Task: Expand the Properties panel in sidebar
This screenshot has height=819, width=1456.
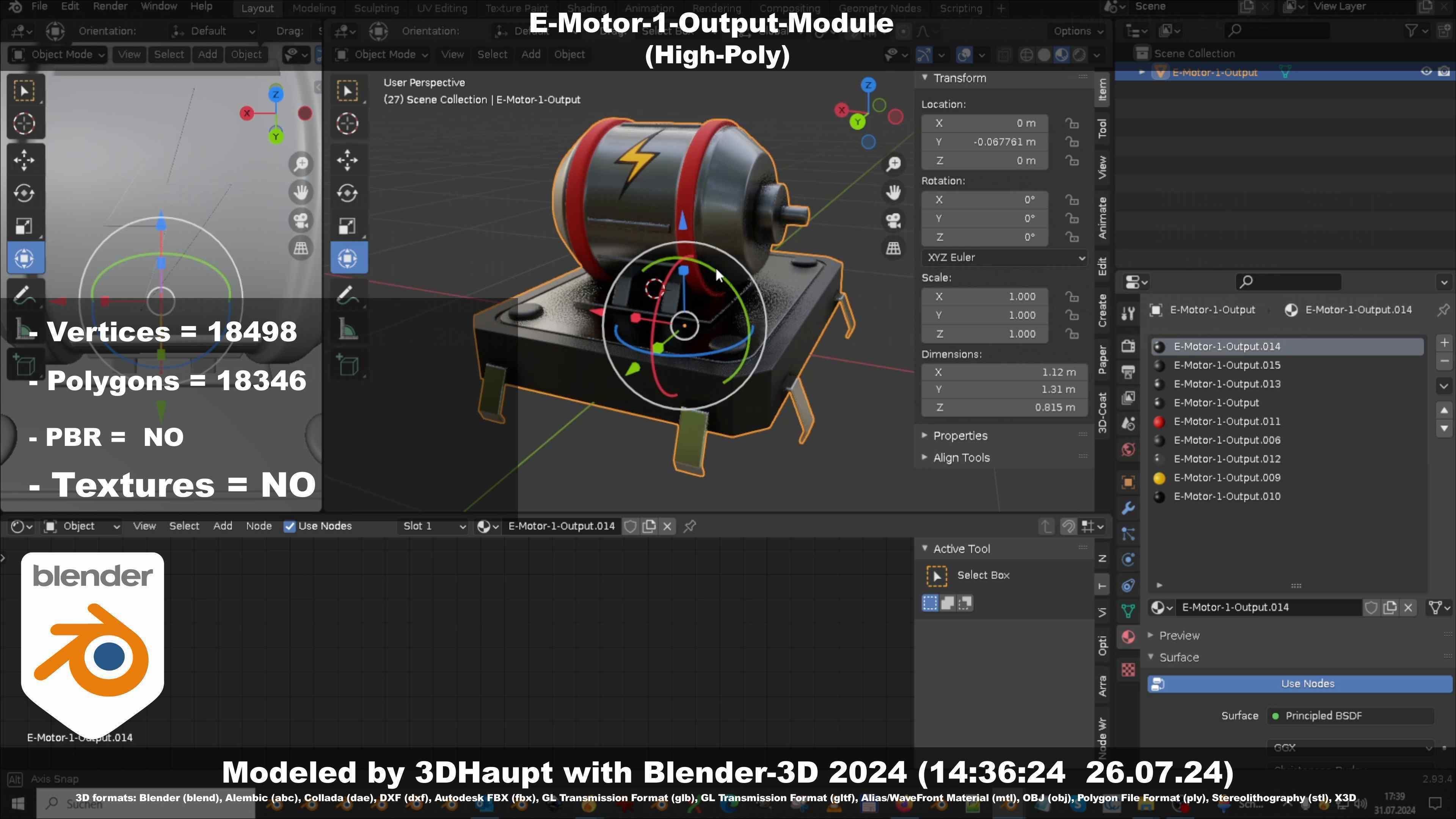Action: click(960, 436)
